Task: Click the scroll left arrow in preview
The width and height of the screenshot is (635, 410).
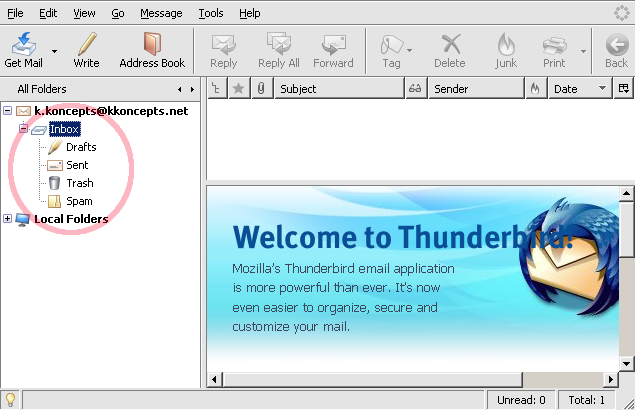Action: (215, 380)
